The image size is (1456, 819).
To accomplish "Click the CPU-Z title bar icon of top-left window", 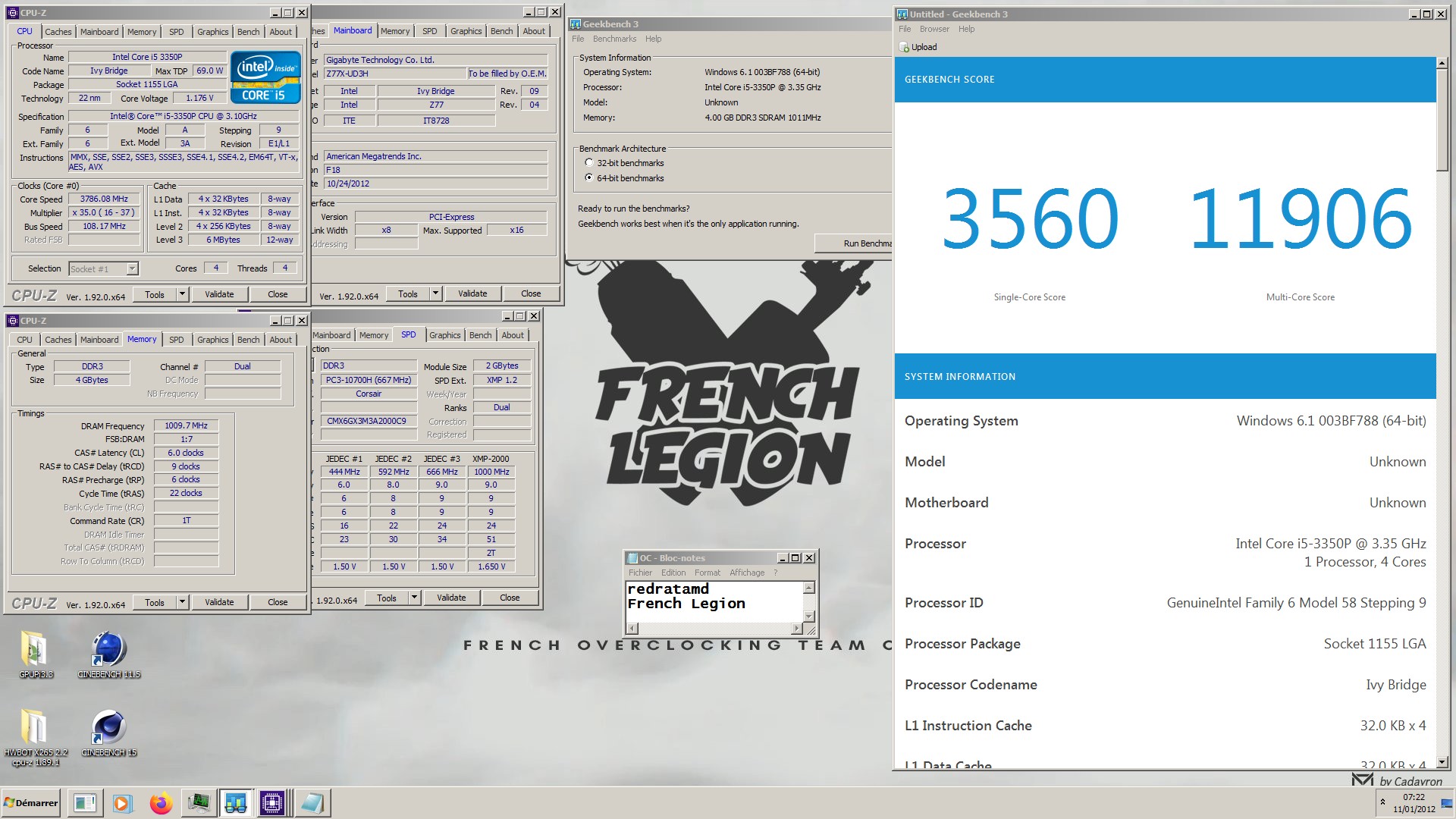I will point(12,13).
